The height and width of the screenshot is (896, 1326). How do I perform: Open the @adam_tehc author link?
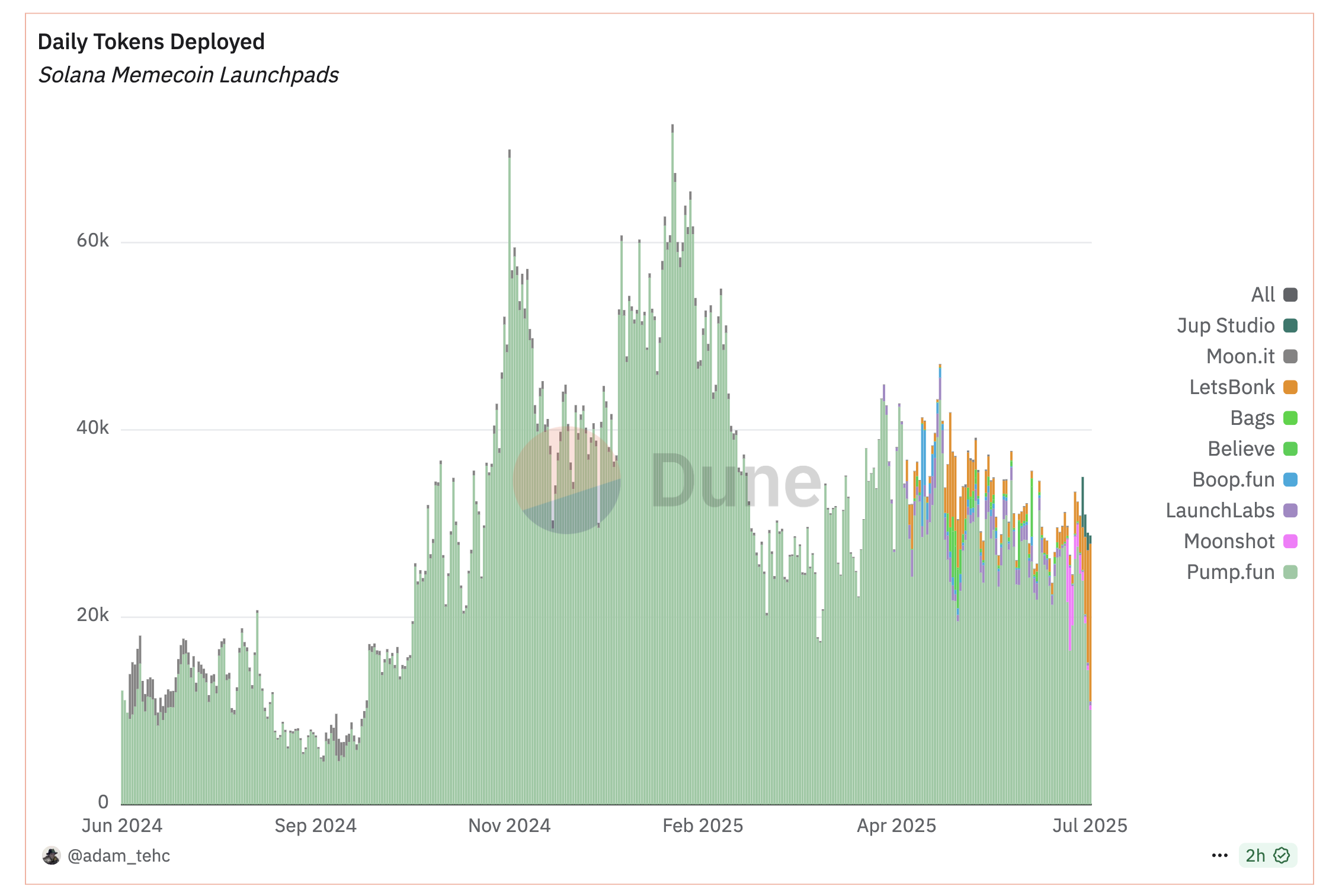click(x=118, y=856)
